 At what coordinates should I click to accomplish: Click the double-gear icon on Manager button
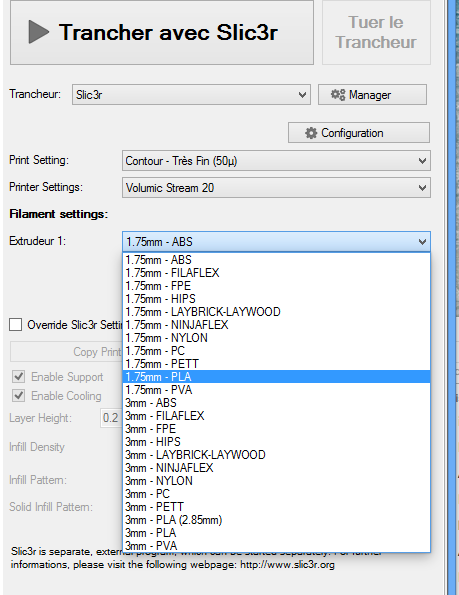(338, 94)
